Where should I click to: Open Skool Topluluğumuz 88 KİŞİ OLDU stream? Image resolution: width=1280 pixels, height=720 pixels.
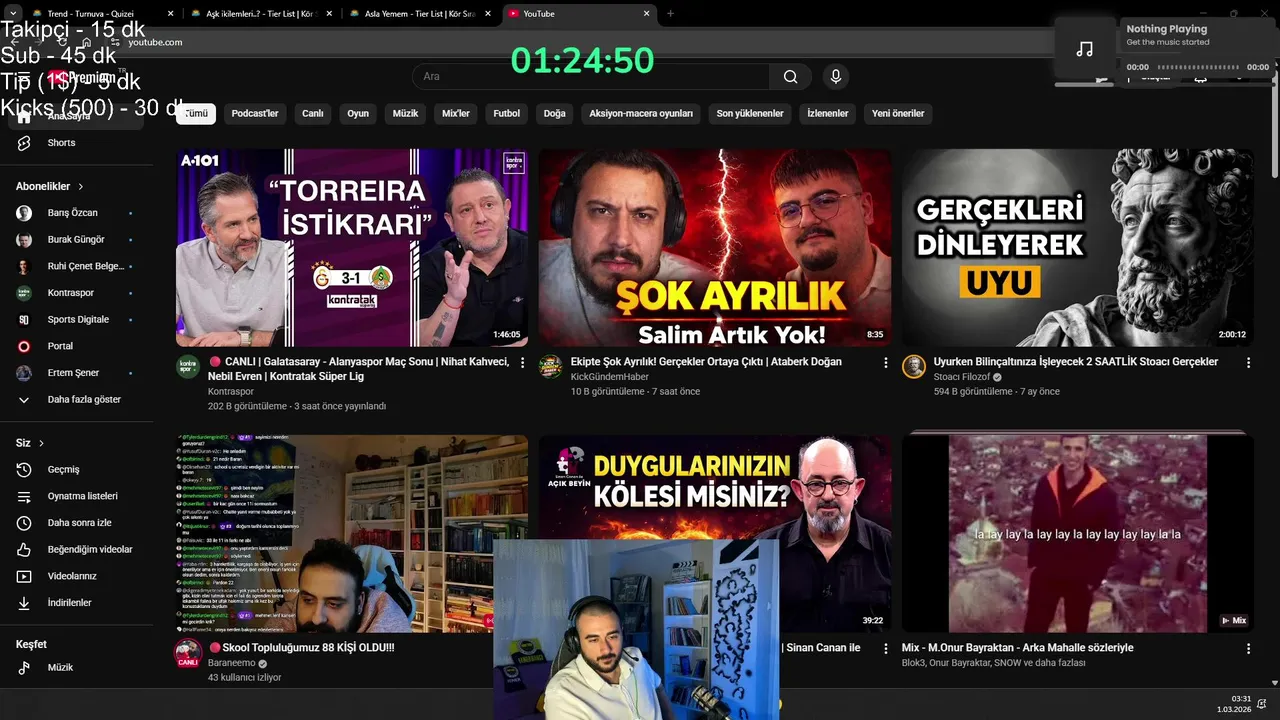[x=302, y=648]
